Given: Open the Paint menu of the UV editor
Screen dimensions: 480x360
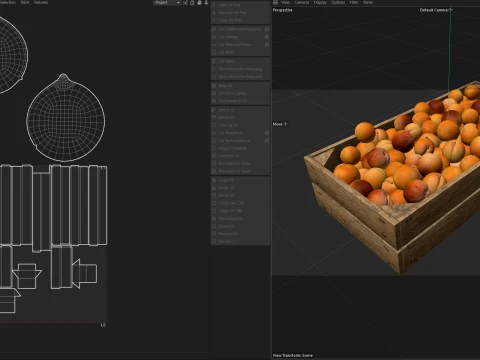Looking at the screenshot, I should [x=25, y=2].
